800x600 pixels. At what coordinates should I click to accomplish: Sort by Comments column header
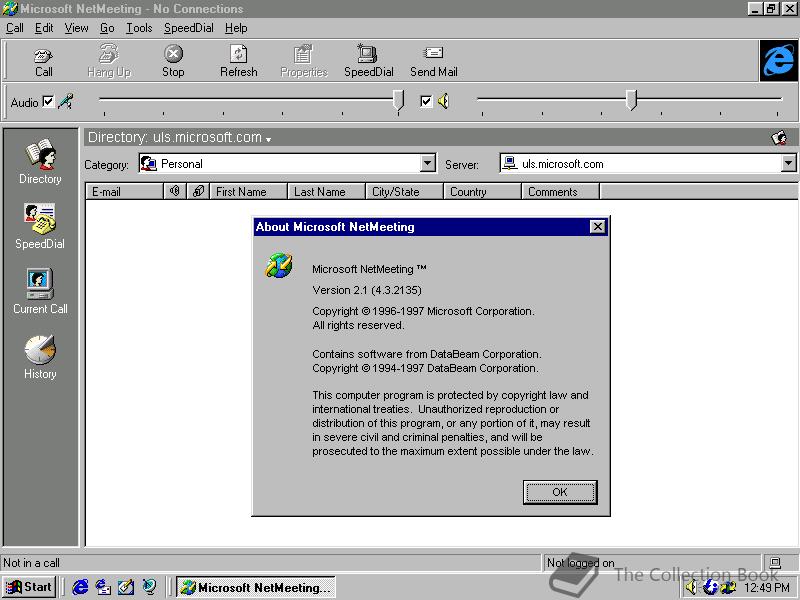tap(561, 191)
